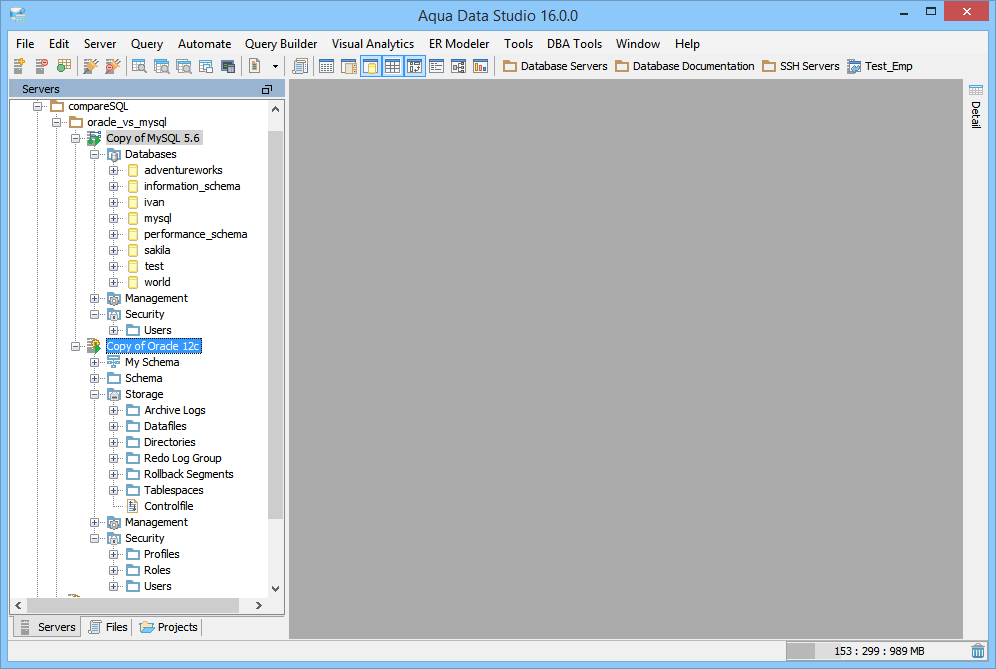Collapse the oracle_vs_mysql folder
996x669 pixels.
coord(57,122)
